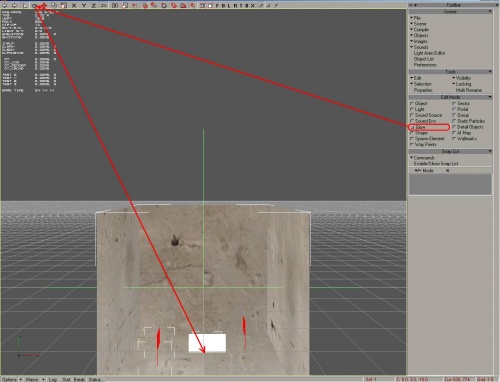Click the first red snap icon in toolbar
This screenshot has height=382, width=500.
tap(144, 5)
